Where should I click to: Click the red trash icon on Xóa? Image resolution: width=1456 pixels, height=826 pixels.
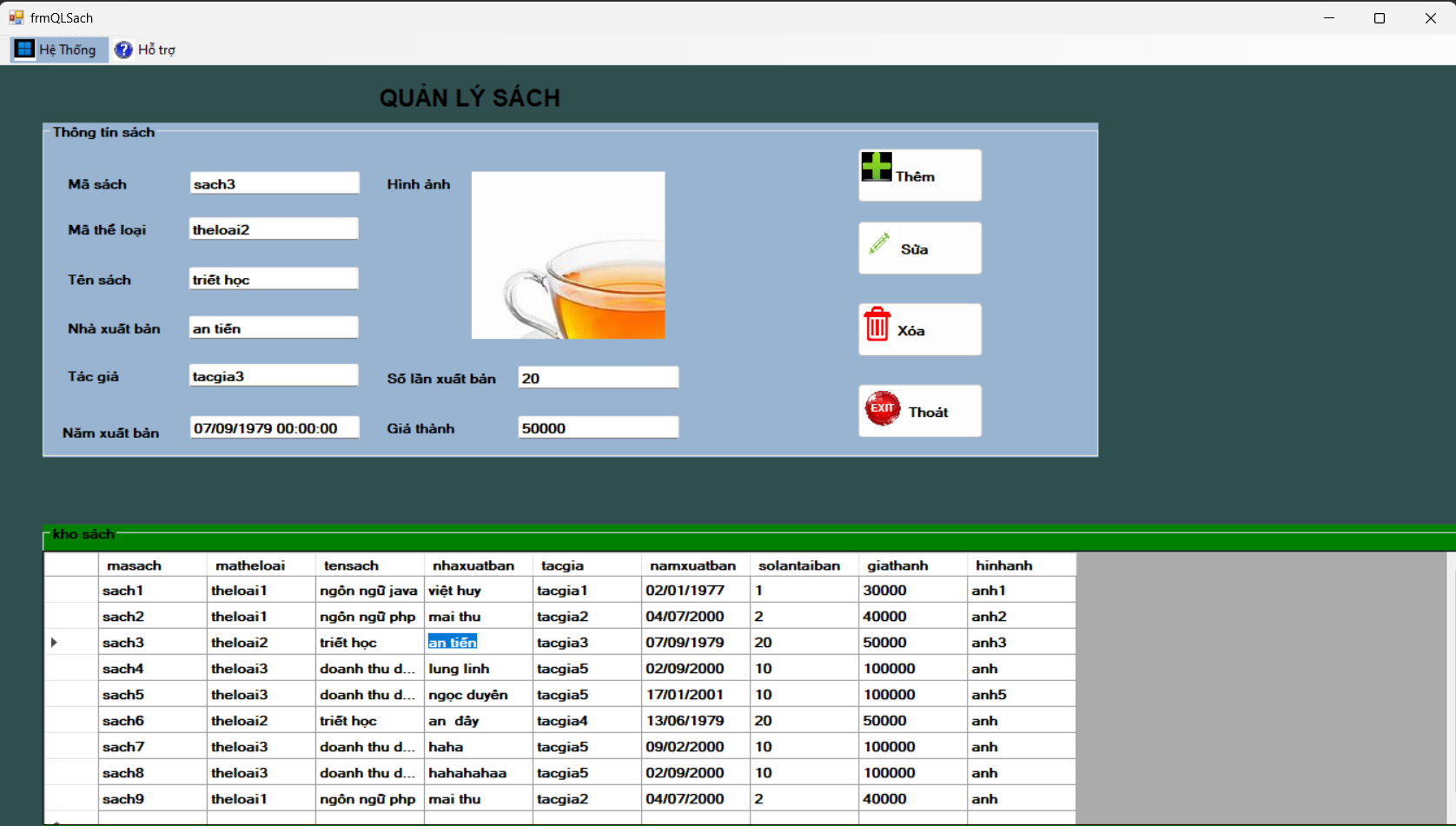[x=877, y=324]
